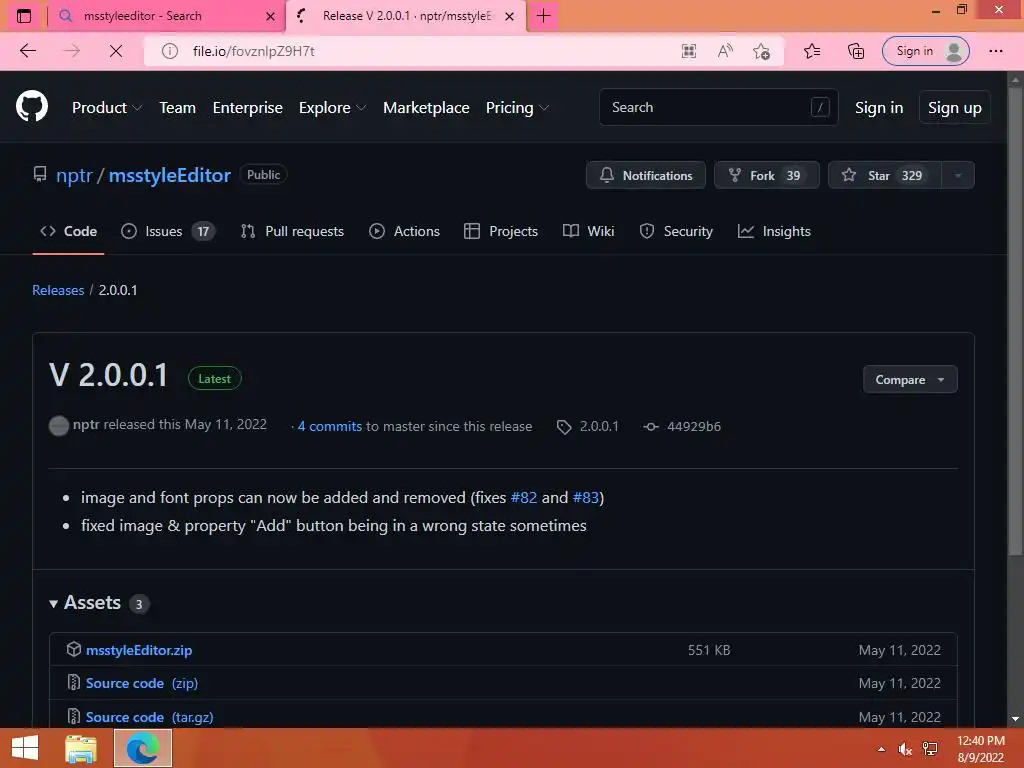This screenshot has width=1024, height=768.
Task: Open the Enterprise page
Action: coord(248,108)
